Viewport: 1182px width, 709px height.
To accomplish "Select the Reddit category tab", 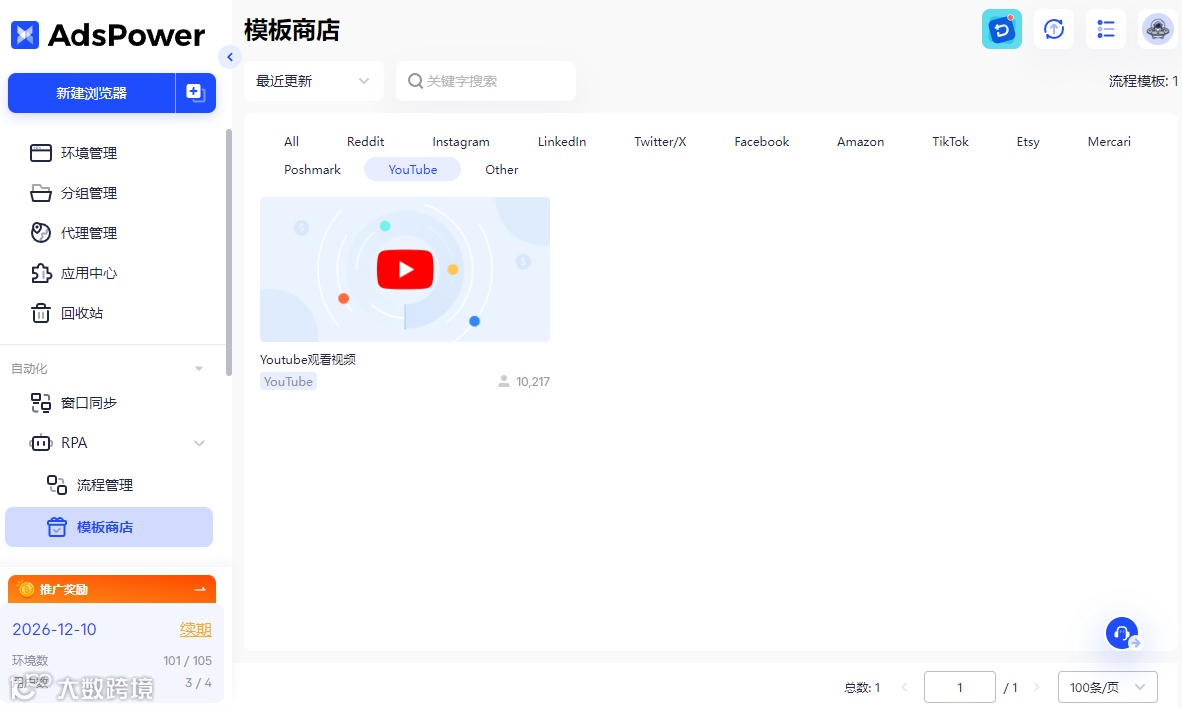I will click(x=366, y=142).
